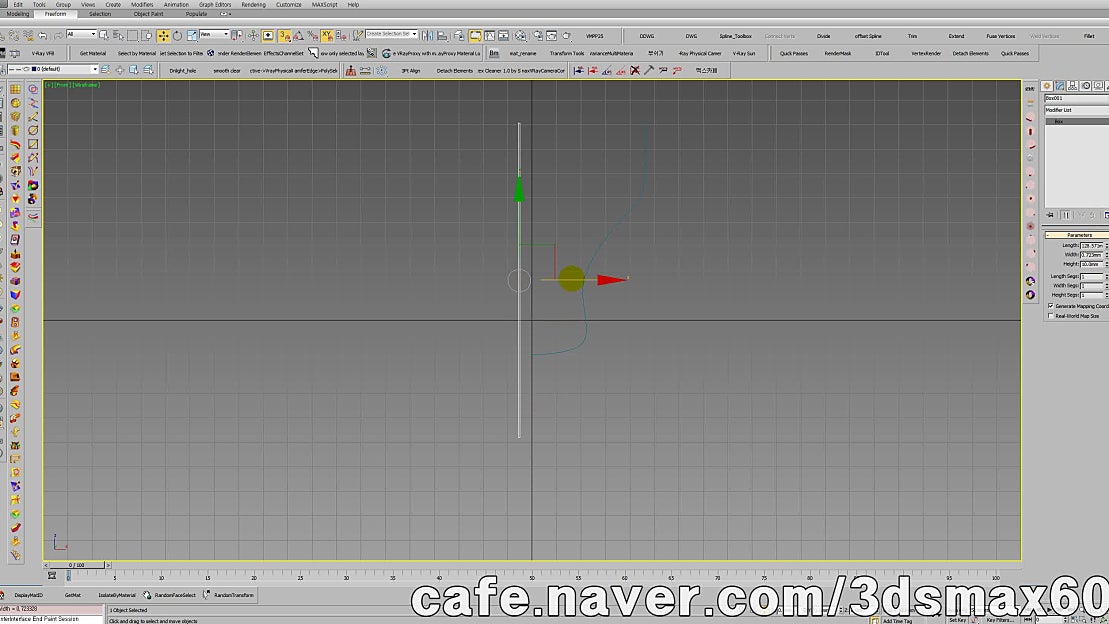Toggle Angle Snap on
1109x624 pixels.
click(x=300, y=35)
